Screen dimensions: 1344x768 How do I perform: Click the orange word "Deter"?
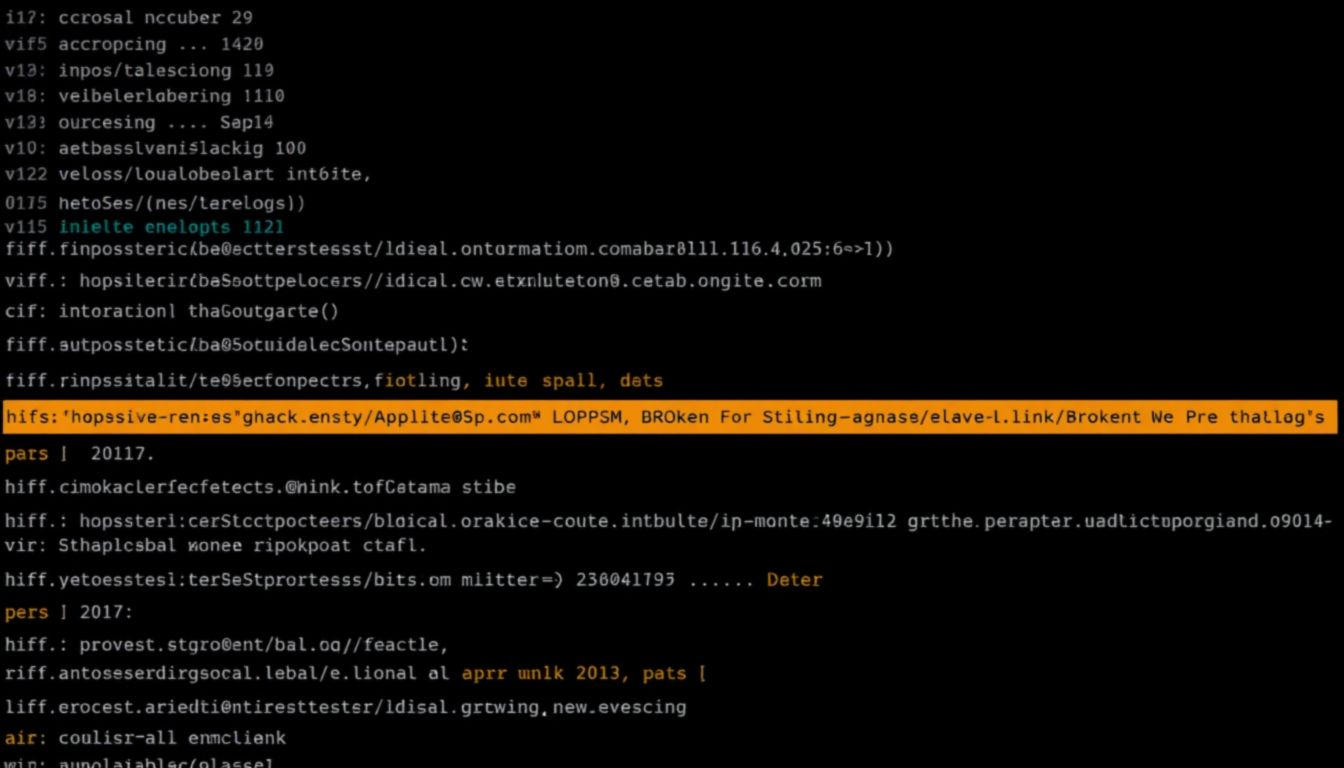click(794, 579)
